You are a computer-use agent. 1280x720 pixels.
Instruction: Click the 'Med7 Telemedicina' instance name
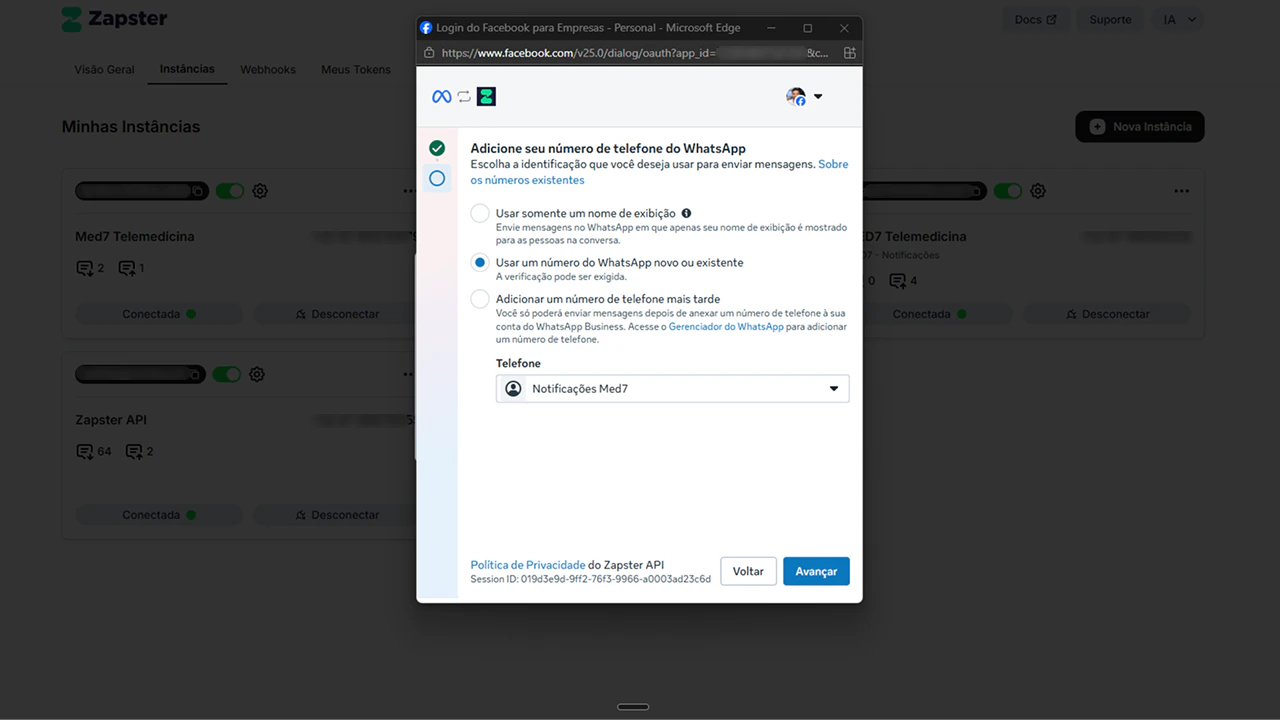pos(135,237)
